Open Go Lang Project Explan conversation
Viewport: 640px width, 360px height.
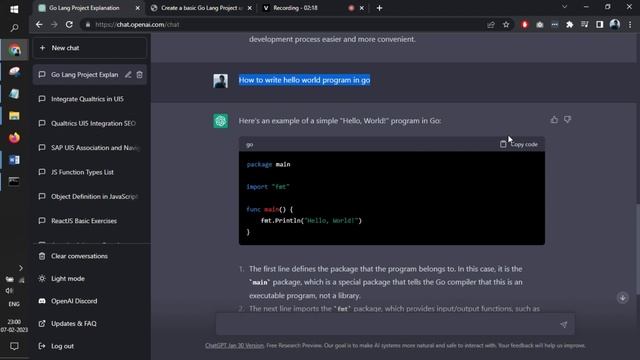pyautogui.click(x=84, y=75)
